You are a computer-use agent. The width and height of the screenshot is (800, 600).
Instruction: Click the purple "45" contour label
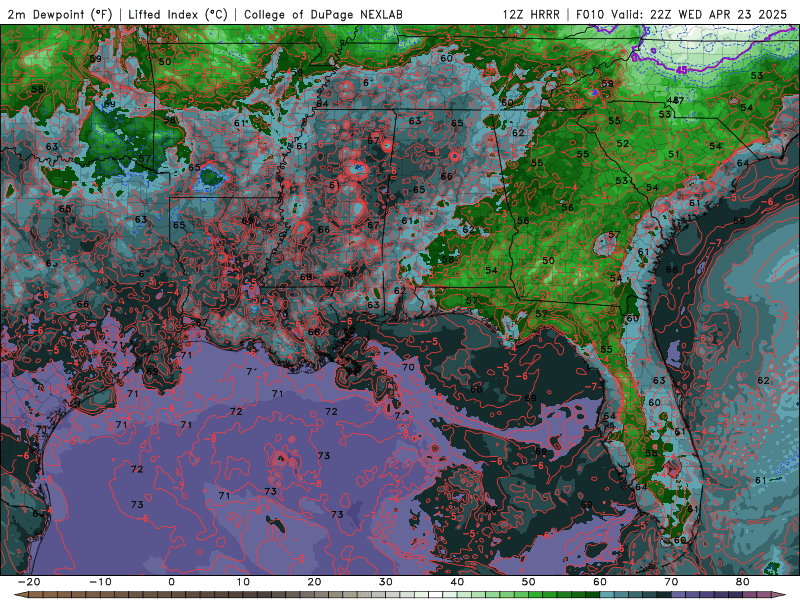coord(681,70)
